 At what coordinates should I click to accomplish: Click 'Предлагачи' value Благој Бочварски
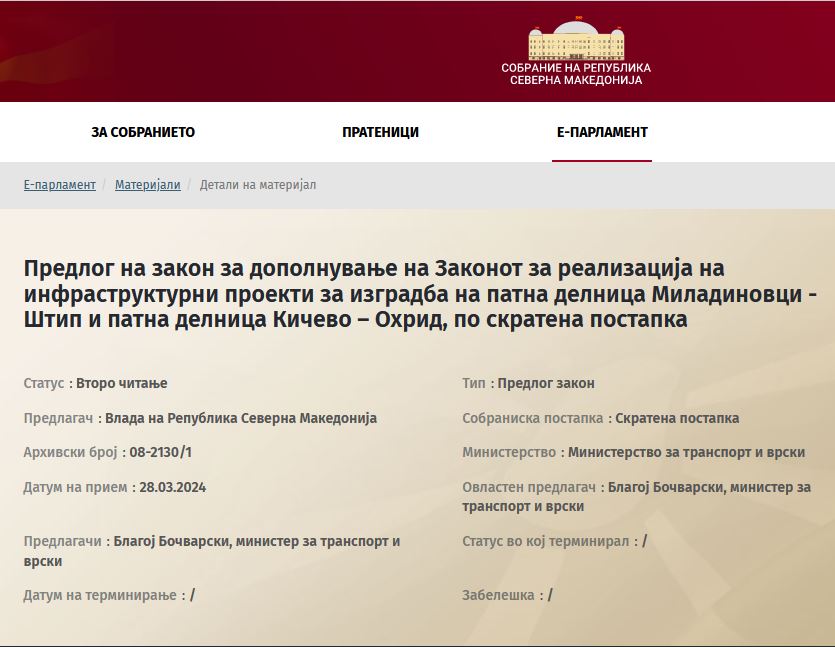(212, 551)
